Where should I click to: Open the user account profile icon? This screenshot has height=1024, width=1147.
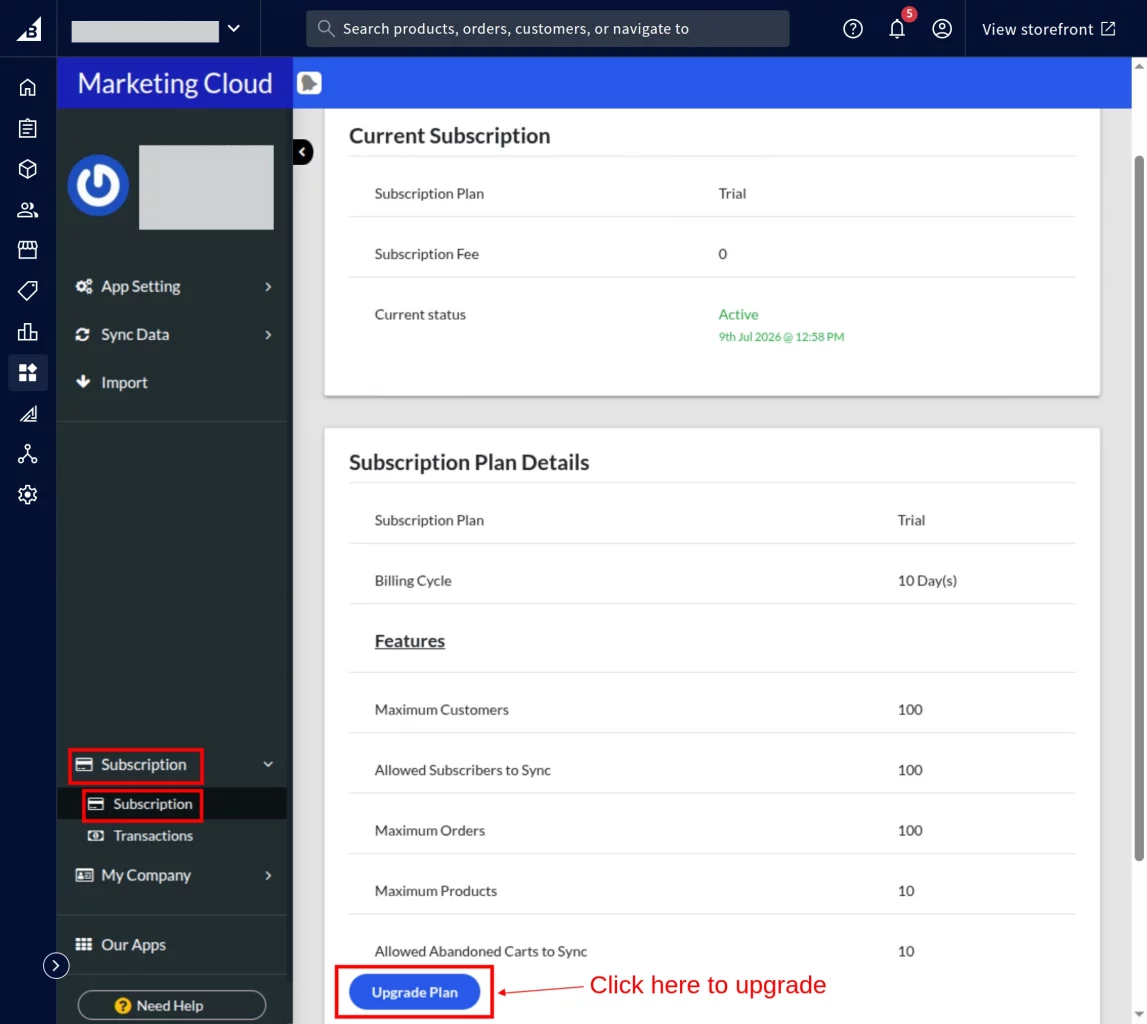pos(941,29)
